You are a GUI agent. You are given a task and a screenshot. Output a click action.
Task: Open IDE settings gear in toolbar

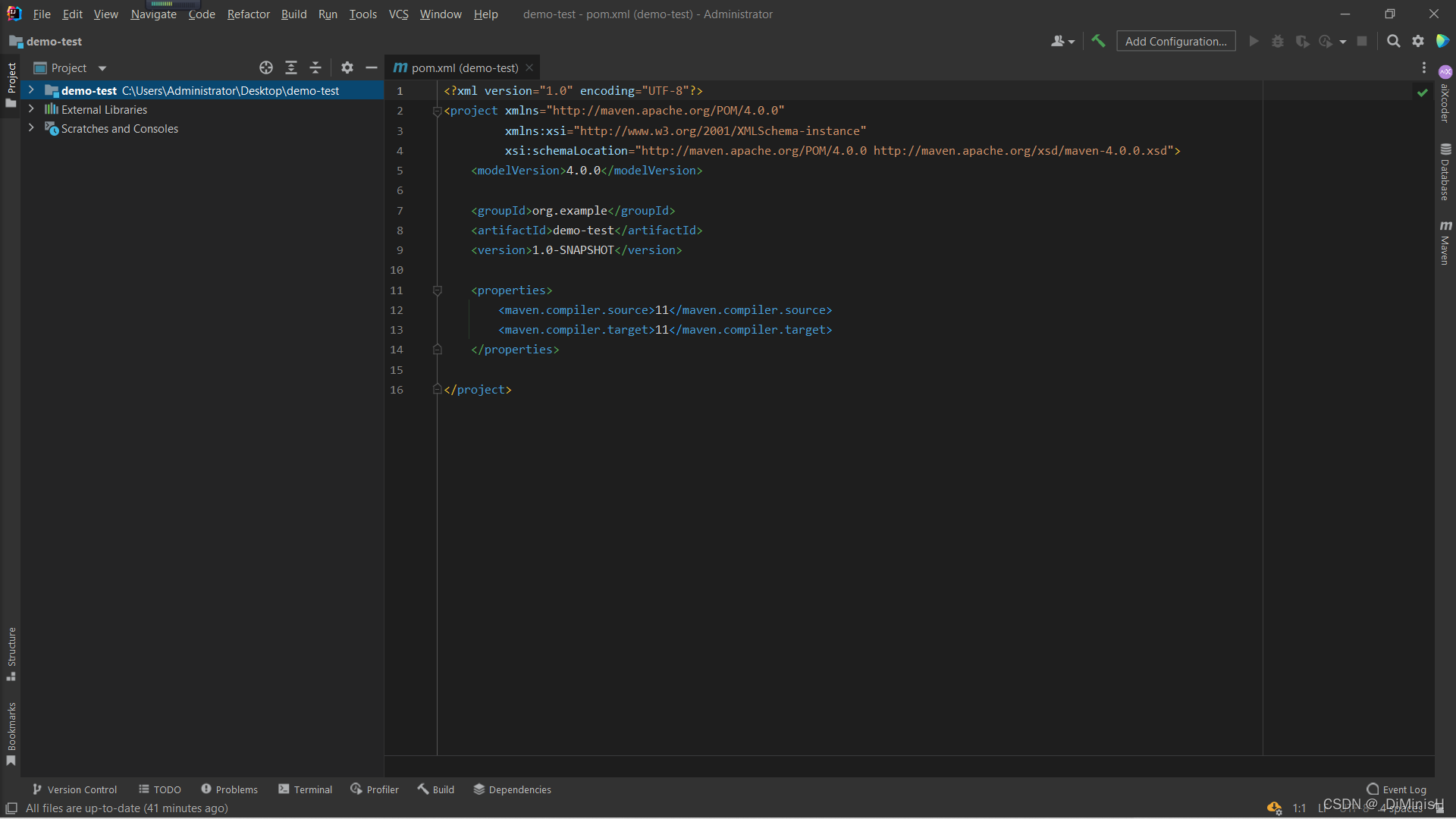[1418, 41]
